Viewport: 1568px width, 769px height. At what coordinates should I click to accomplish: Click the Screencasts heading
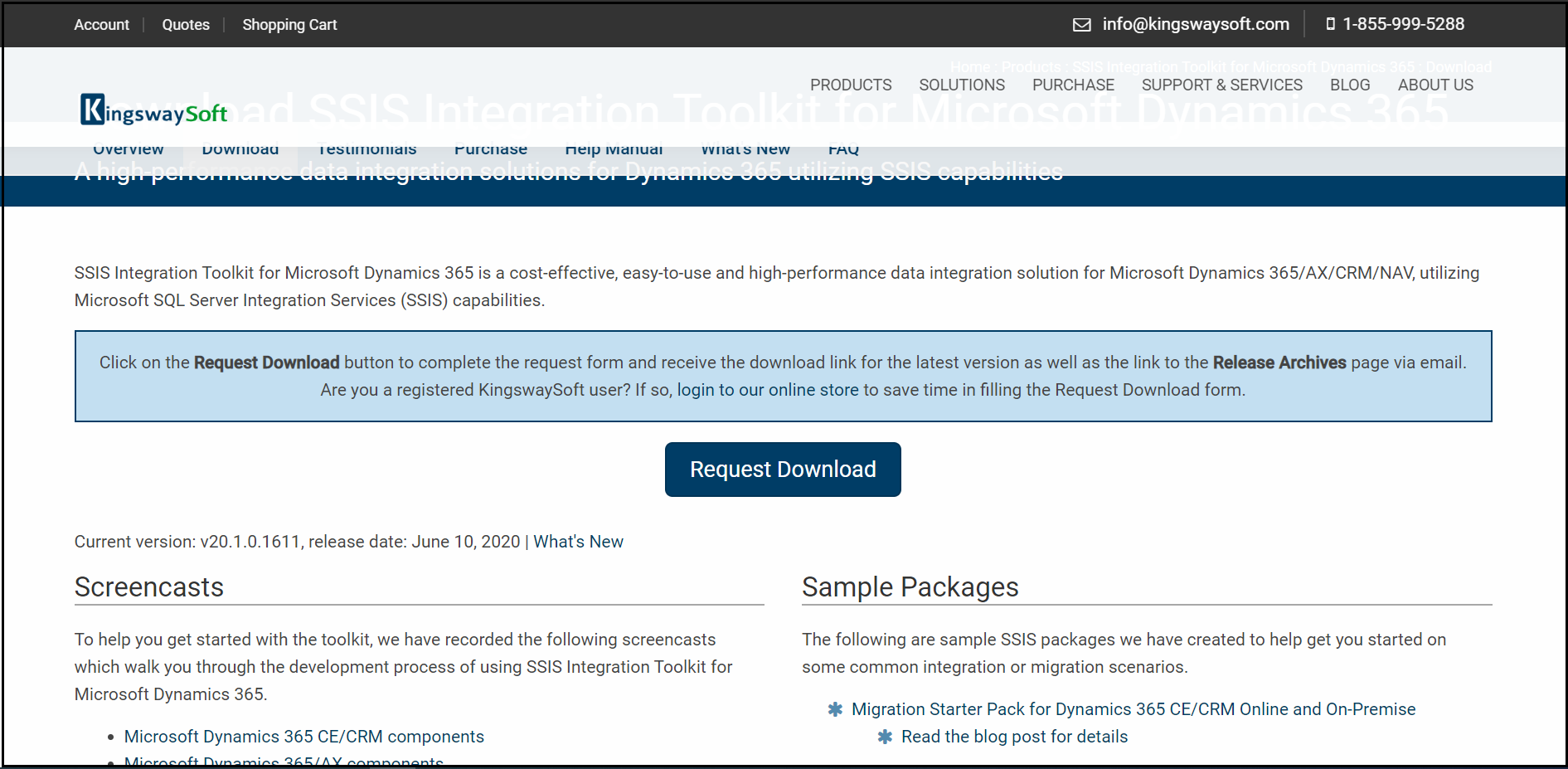point(149,587)
